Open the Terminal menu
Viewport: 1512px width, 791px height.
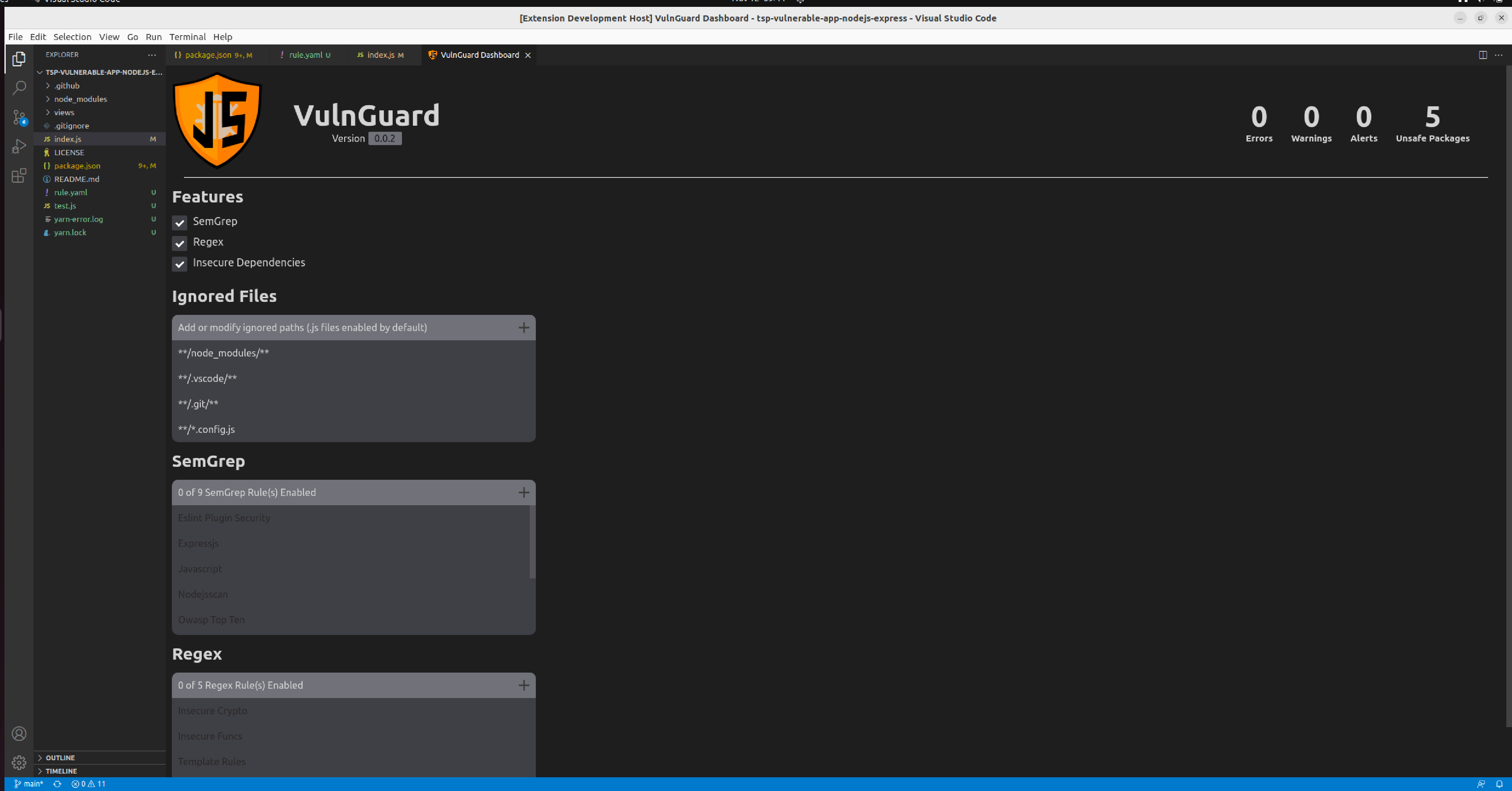187,36
